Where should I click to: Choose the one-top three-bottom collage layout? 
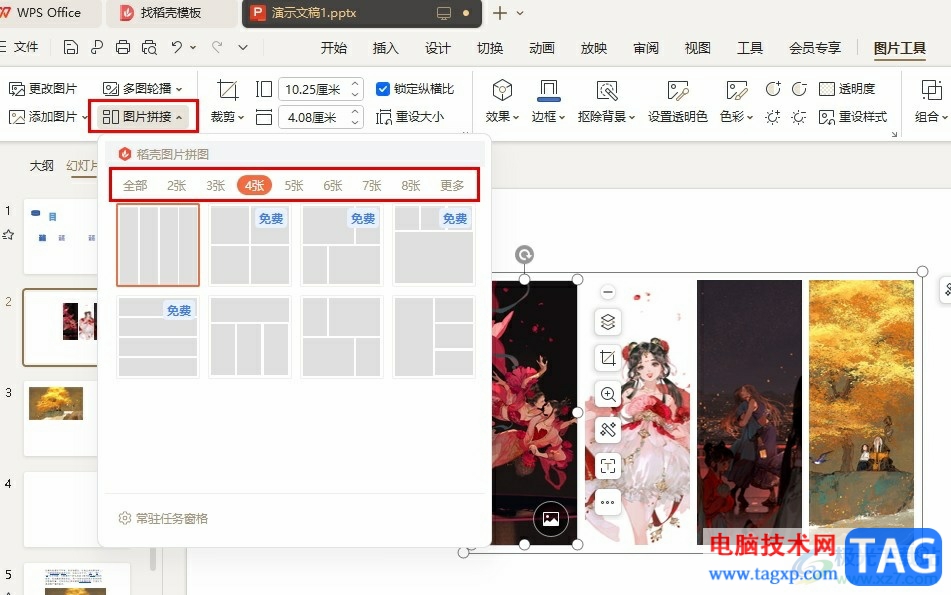coord(250,337)
